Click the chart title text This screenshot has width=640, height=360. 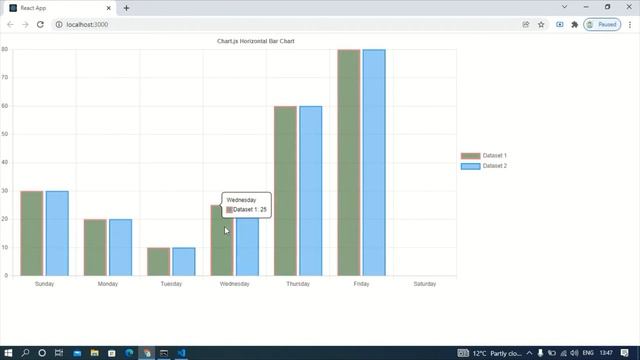(x=256, y=41)
